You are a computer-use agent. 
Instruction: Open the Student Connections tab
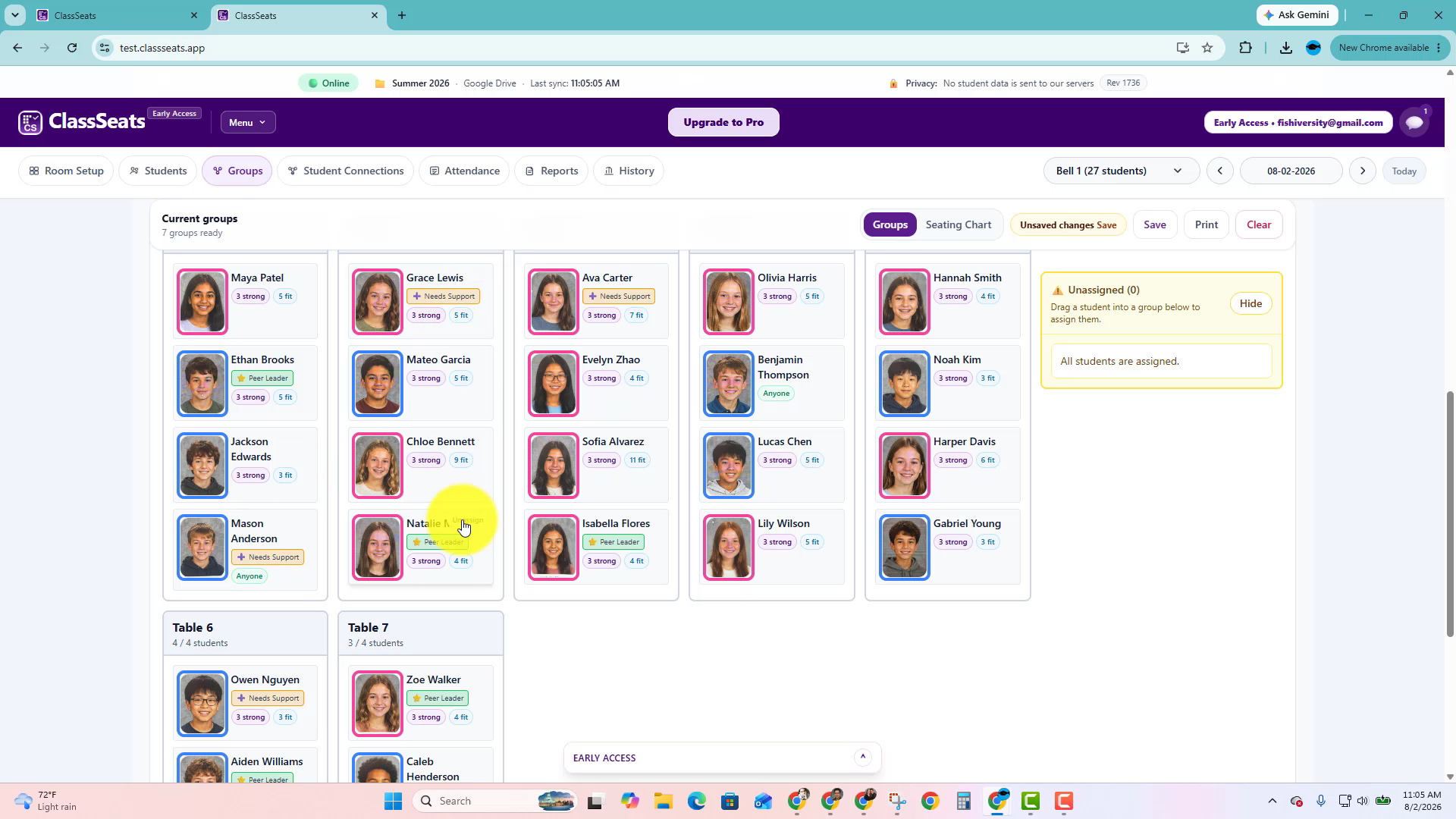(346, 171)
